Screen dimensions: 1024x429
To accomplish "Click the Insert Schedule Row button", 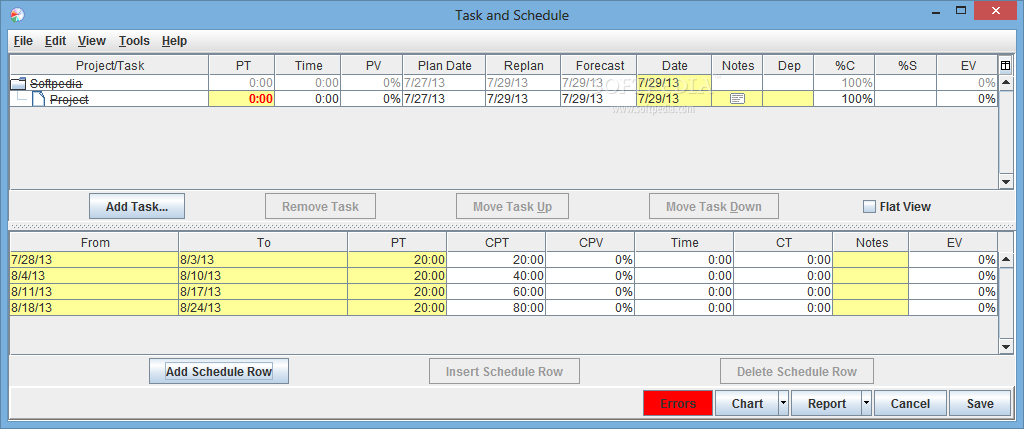I will 504,371.
